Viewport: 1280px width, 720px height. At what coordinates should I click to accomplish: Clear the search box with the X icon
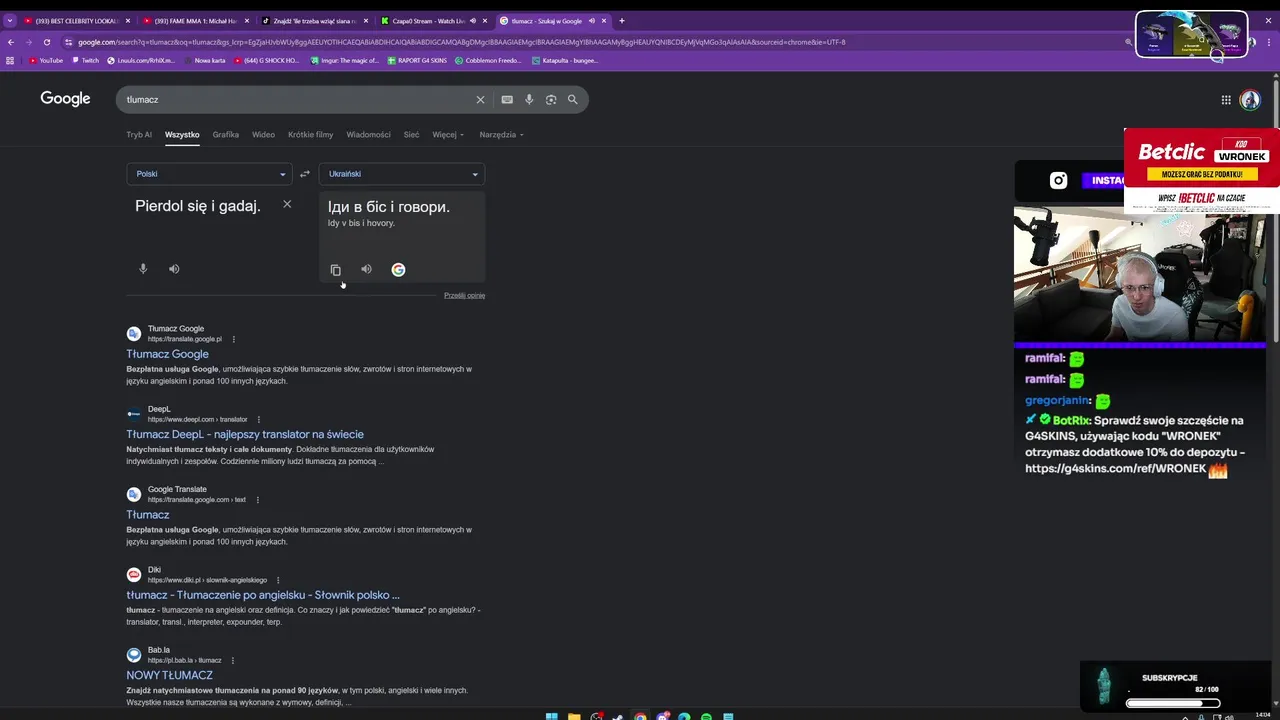pyautogui.click(x=480, y=100)
